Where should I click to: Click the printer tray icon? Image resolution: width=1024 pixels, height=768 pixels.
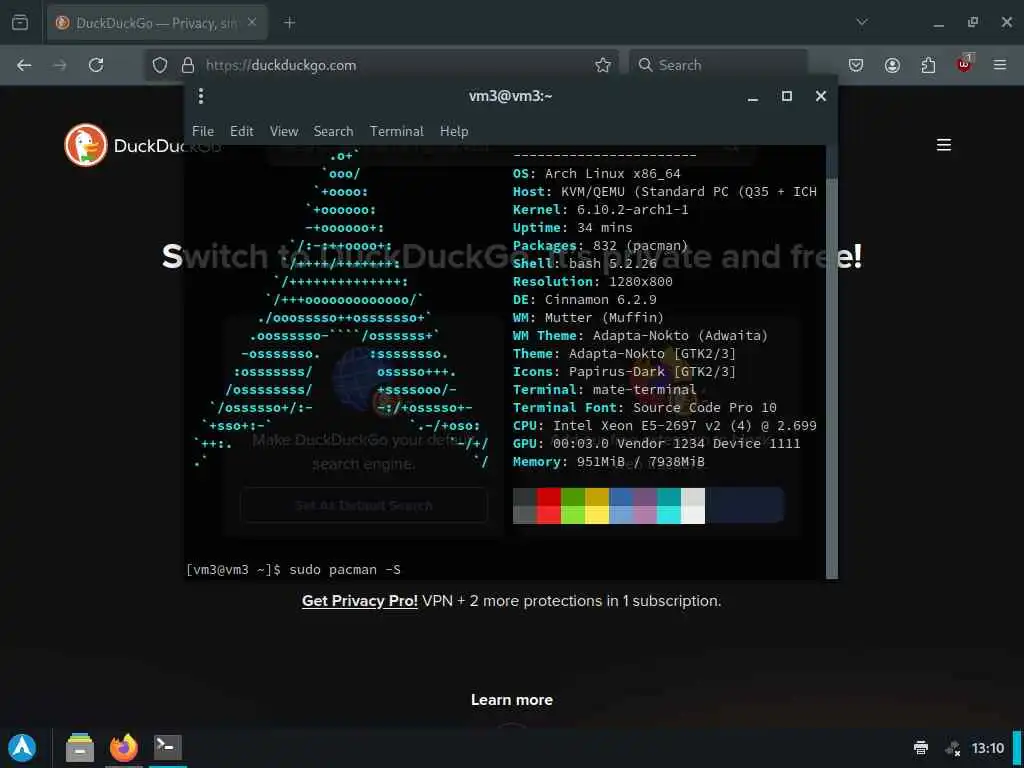(x=921, y=748)
